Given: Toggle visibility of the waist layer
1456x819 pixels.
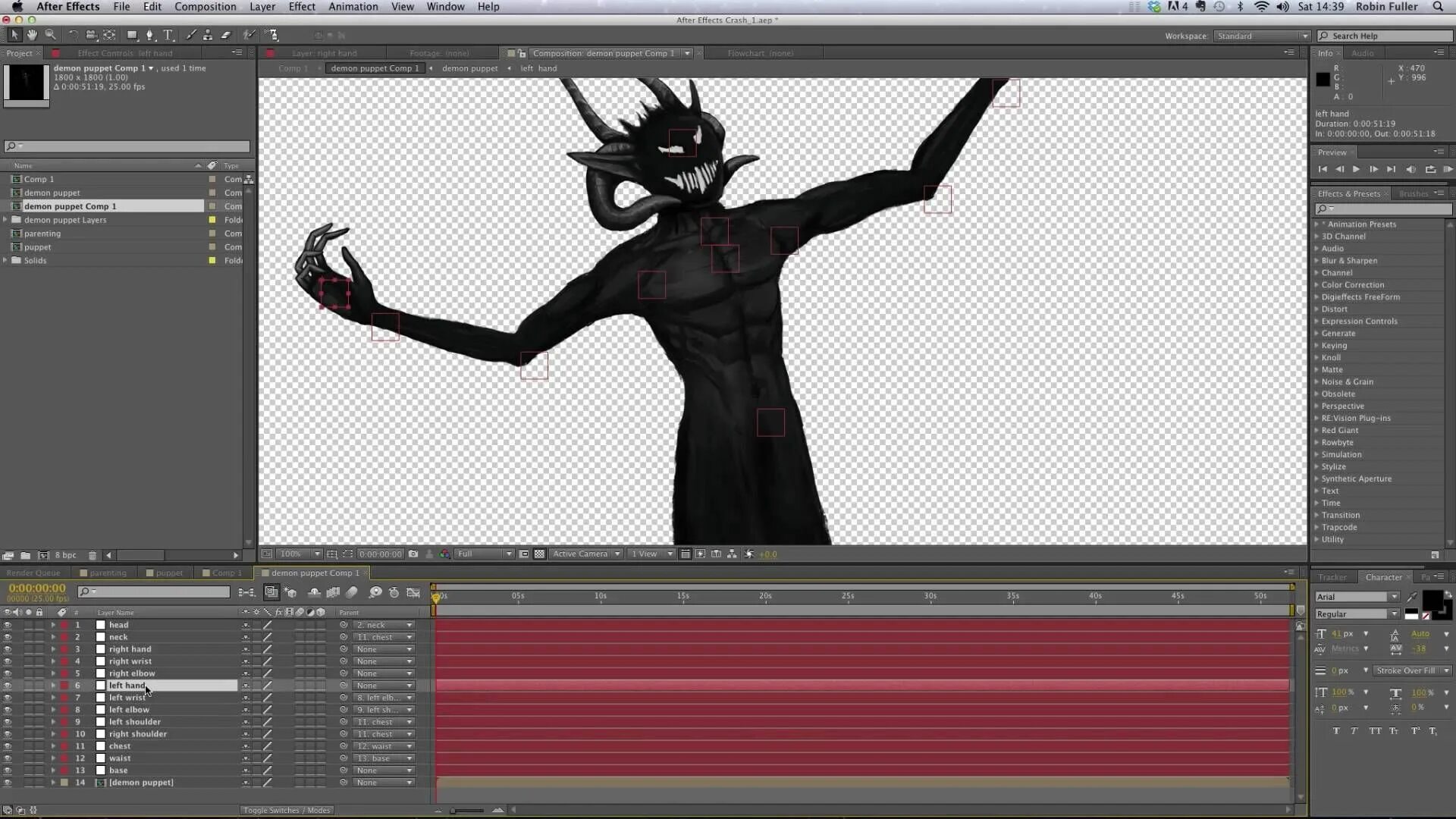Looking at the screenshot, I should click(x=8, y=758).
